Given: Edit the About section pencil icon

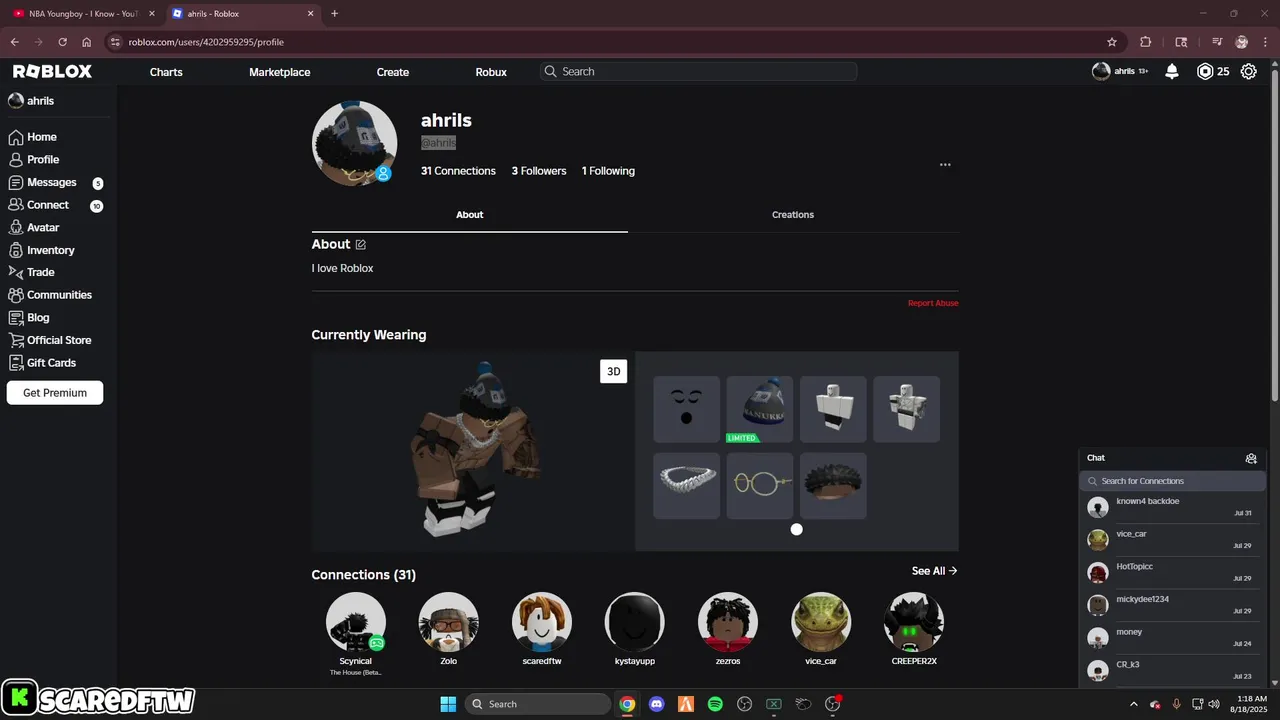Looking at the screenshot, I should click(361, 245).
